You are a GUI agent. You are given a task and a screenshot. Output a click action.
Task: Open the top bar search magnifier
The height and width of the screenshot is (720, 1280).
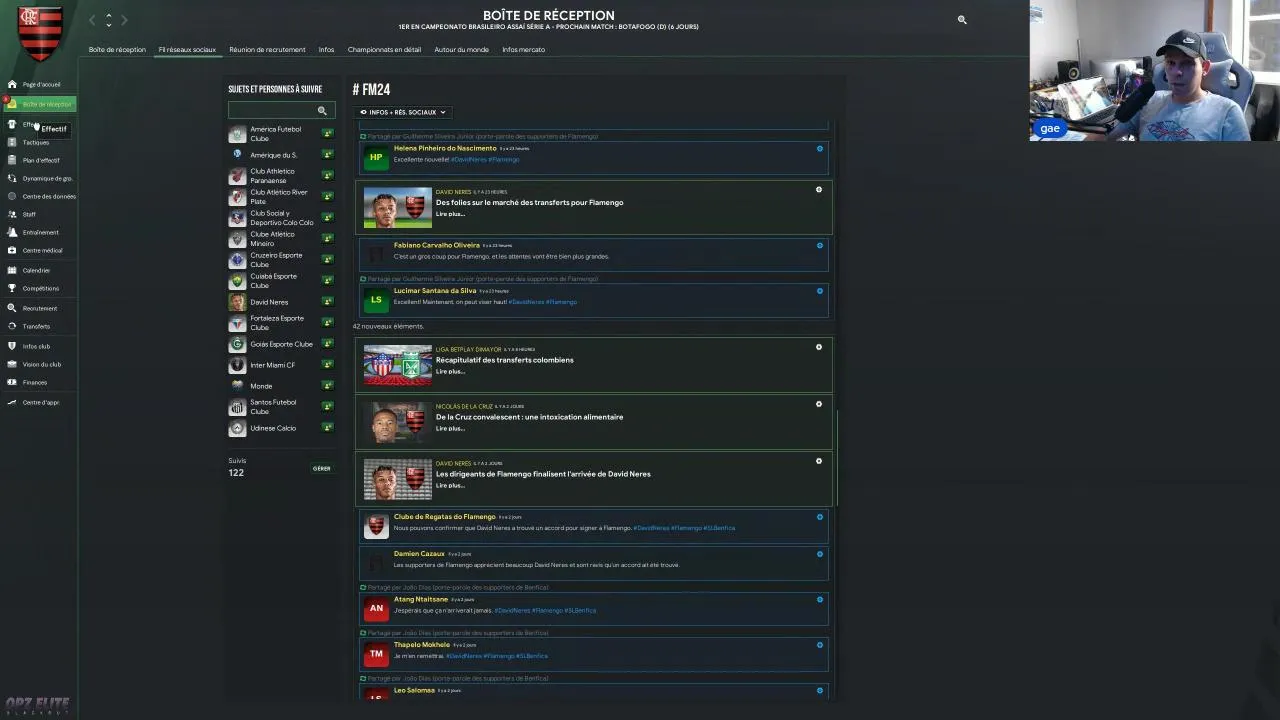pyautogui.click(x=962, y=19)
